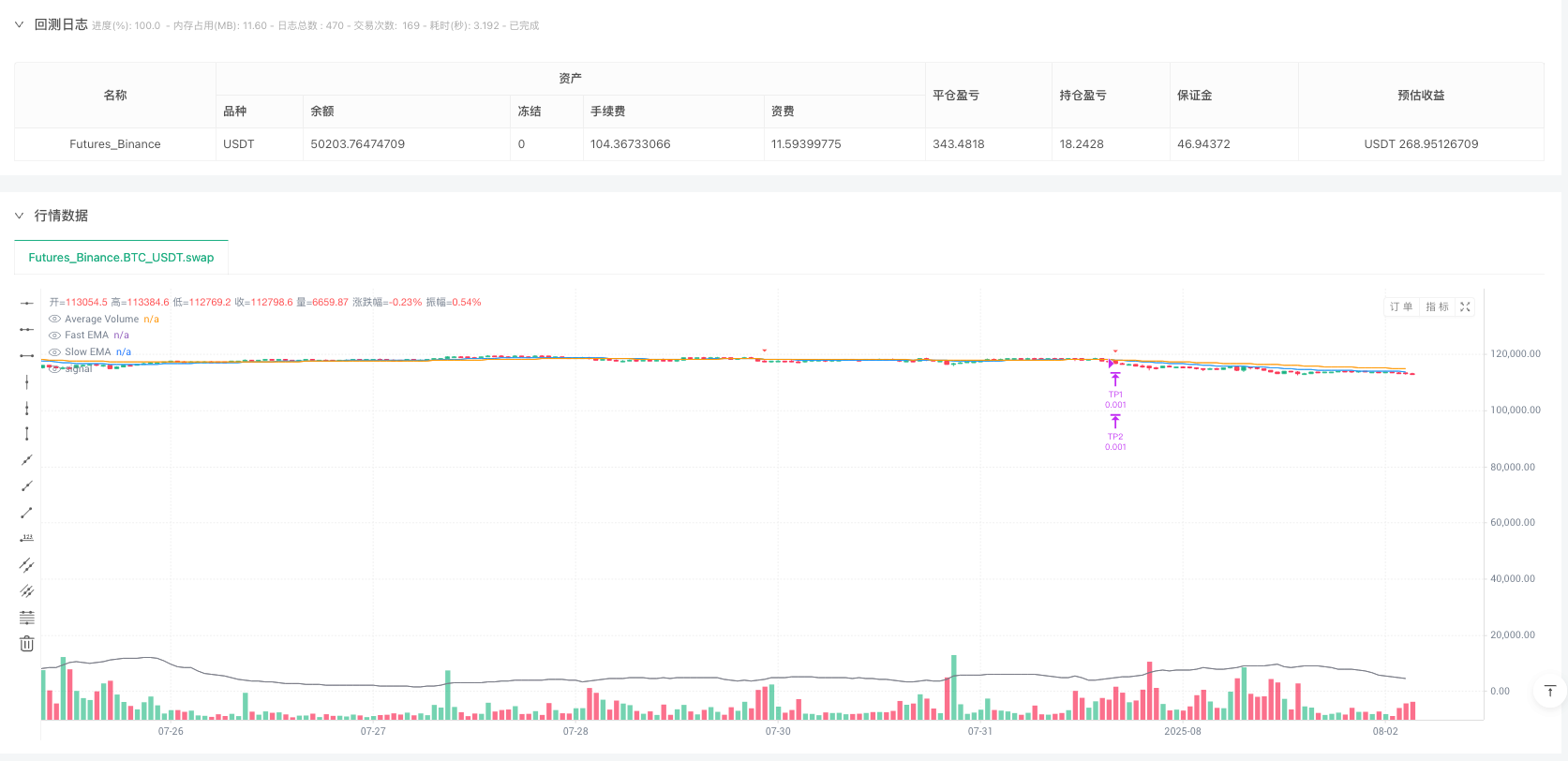Click the 预估收益 column header
The width and height of the screenshot is (1568, 761).
point(1421,95)
